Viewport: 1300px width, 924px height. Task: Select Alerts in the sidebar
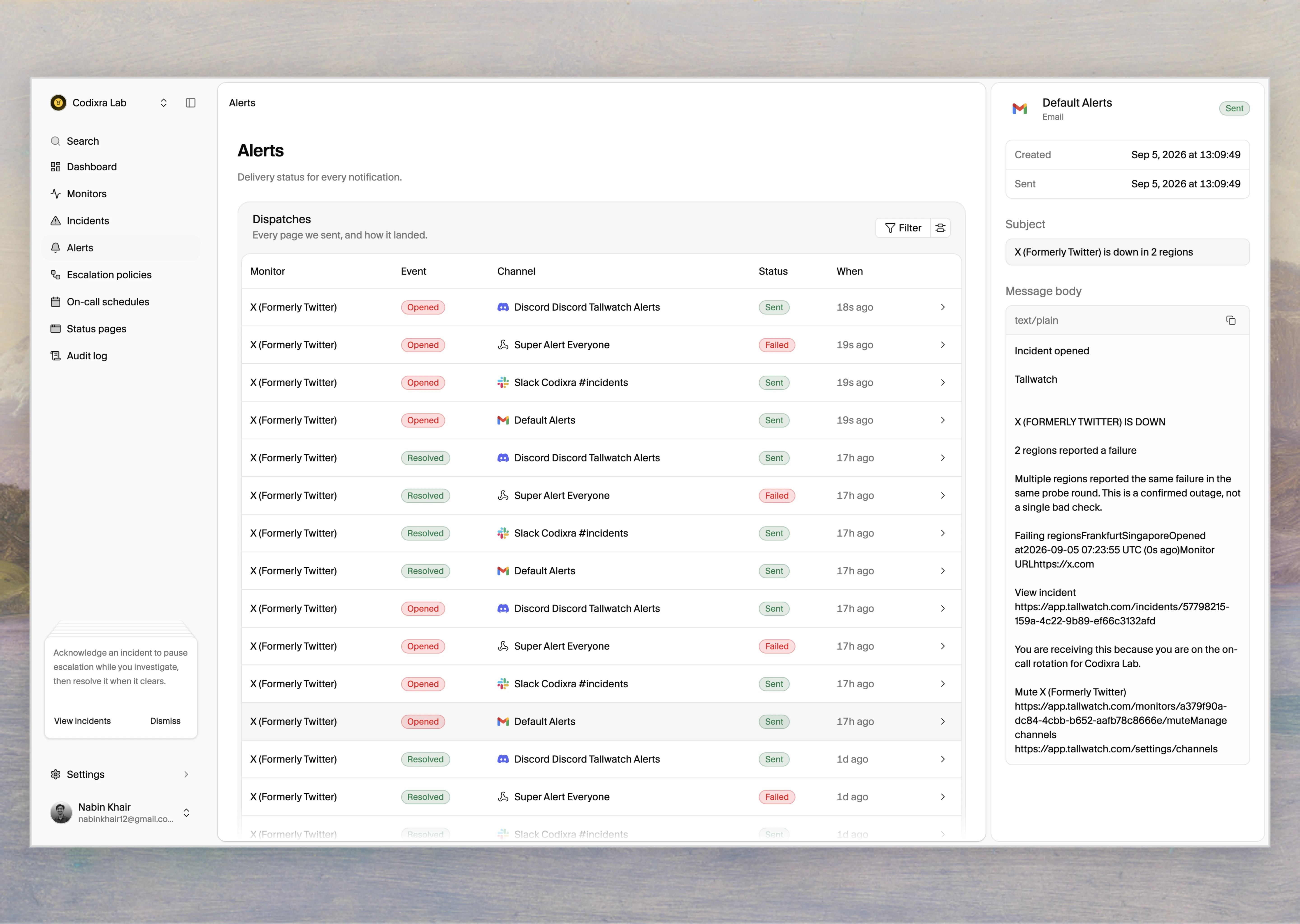(121, 248)
